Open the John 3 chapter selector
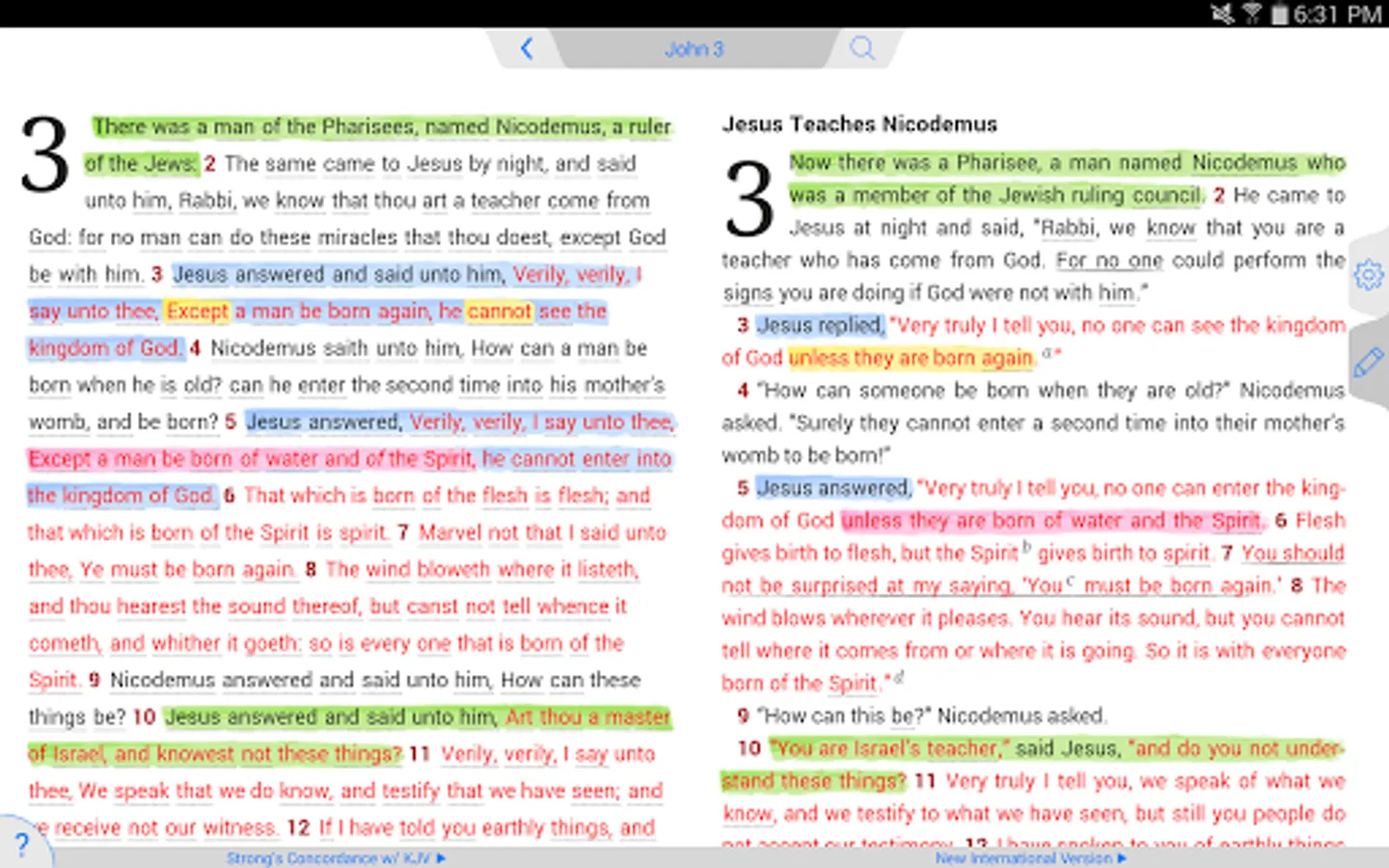 click(694, 49)
